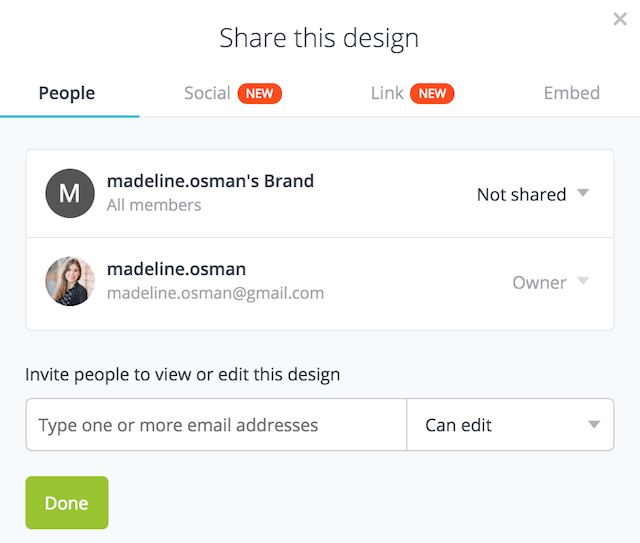This screenshot has width=640, height=543.
Task: Click the NEW badge beside Link
Action: pos(432,94)
